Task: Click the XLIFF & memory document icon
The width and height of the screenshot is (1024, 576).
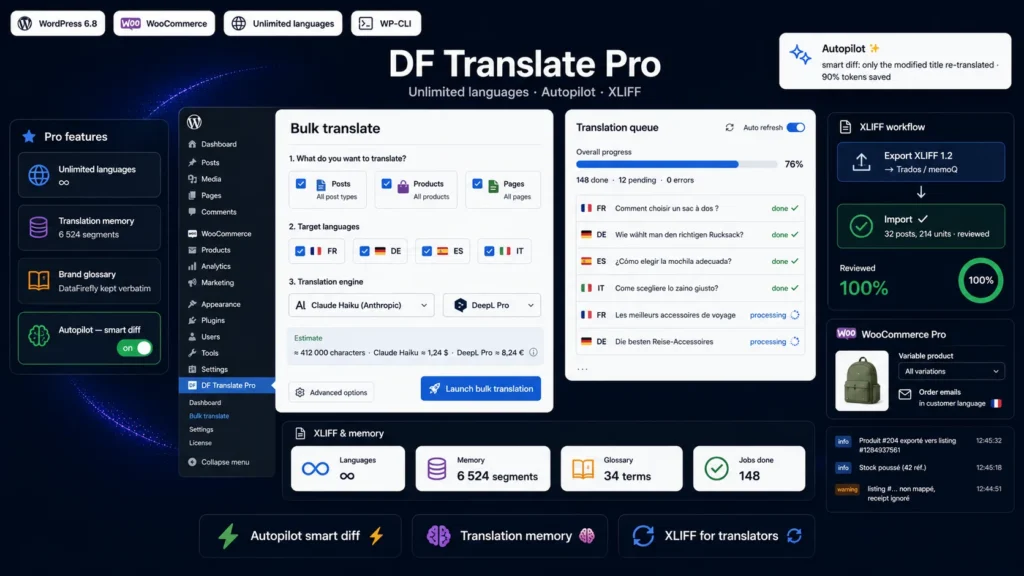Action: click(x=300, y=433)
